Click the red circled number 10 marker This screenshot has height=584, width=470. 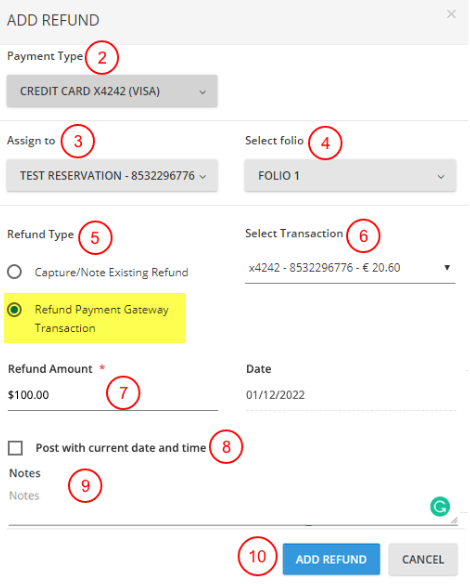pos(257,556)
